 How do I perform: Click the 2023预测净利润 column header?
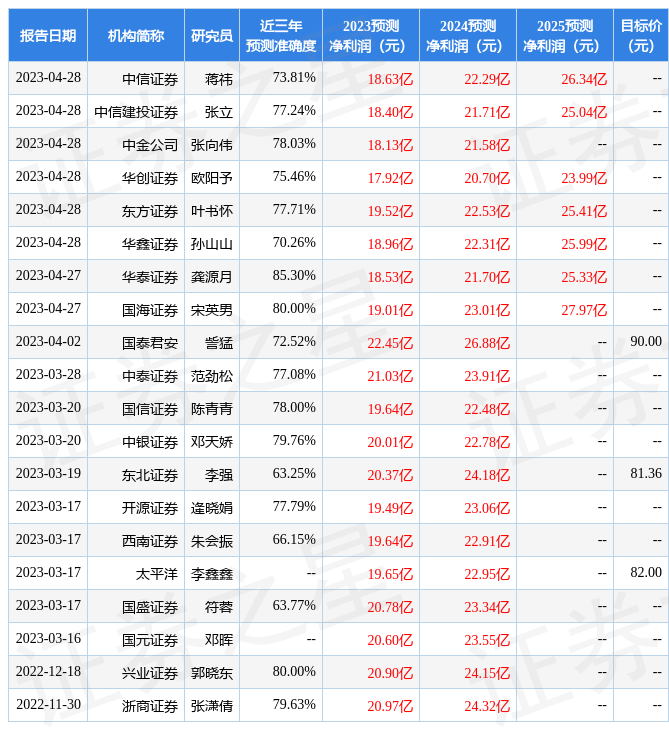(x=371, y=35)
